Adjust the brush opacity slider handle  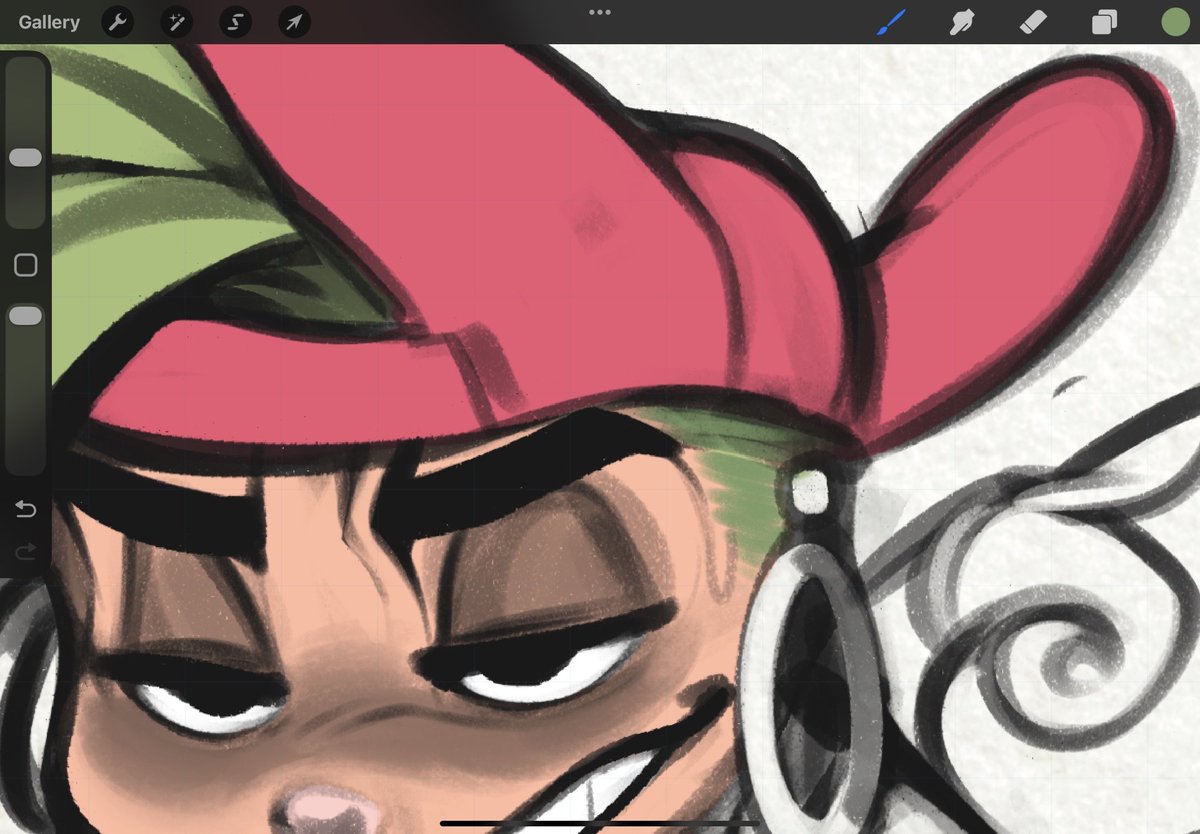(25, 316)
